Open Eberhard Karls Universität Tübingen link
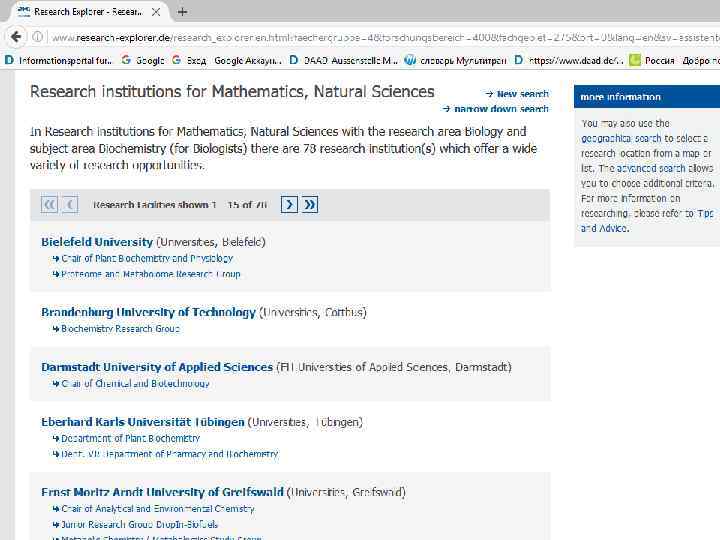 pyautogui.click(x=142, y=422)
